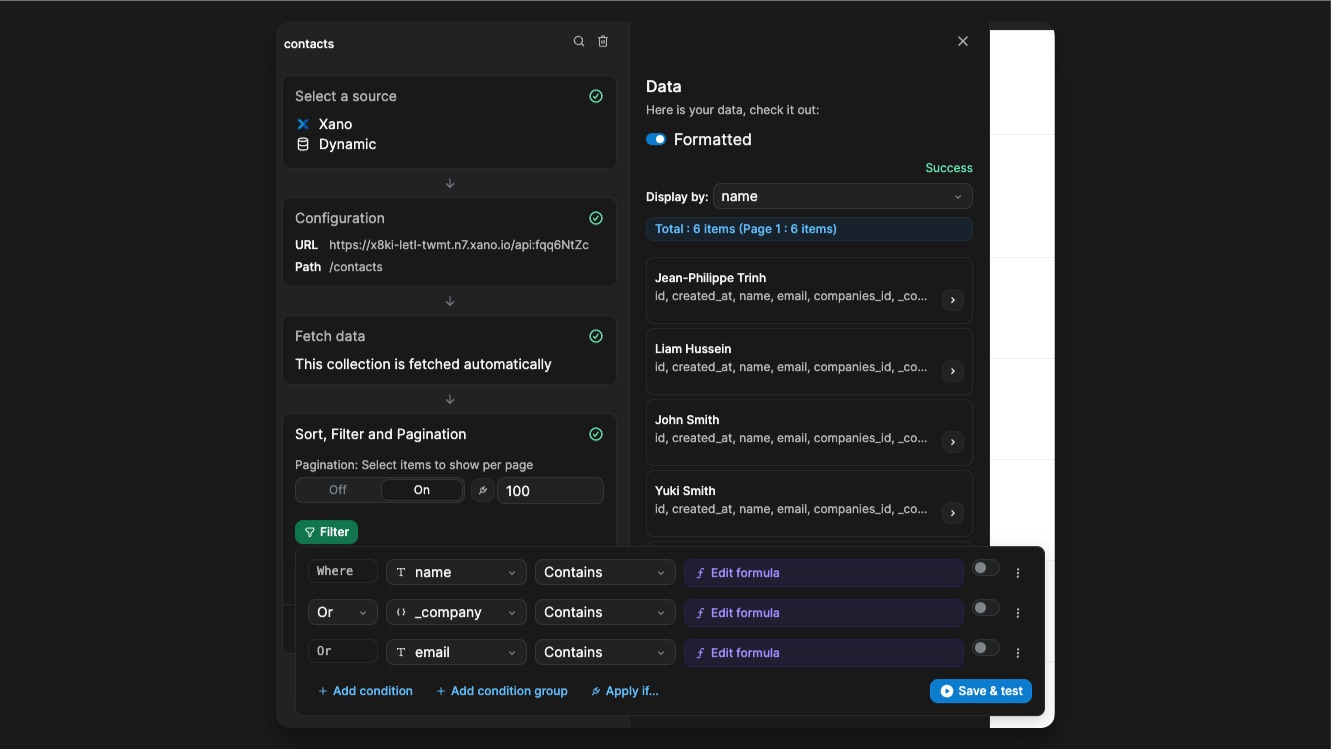Select the Xano source icon
The width and height of the screenshot is (1331, 749).
[x=303, y=124]
